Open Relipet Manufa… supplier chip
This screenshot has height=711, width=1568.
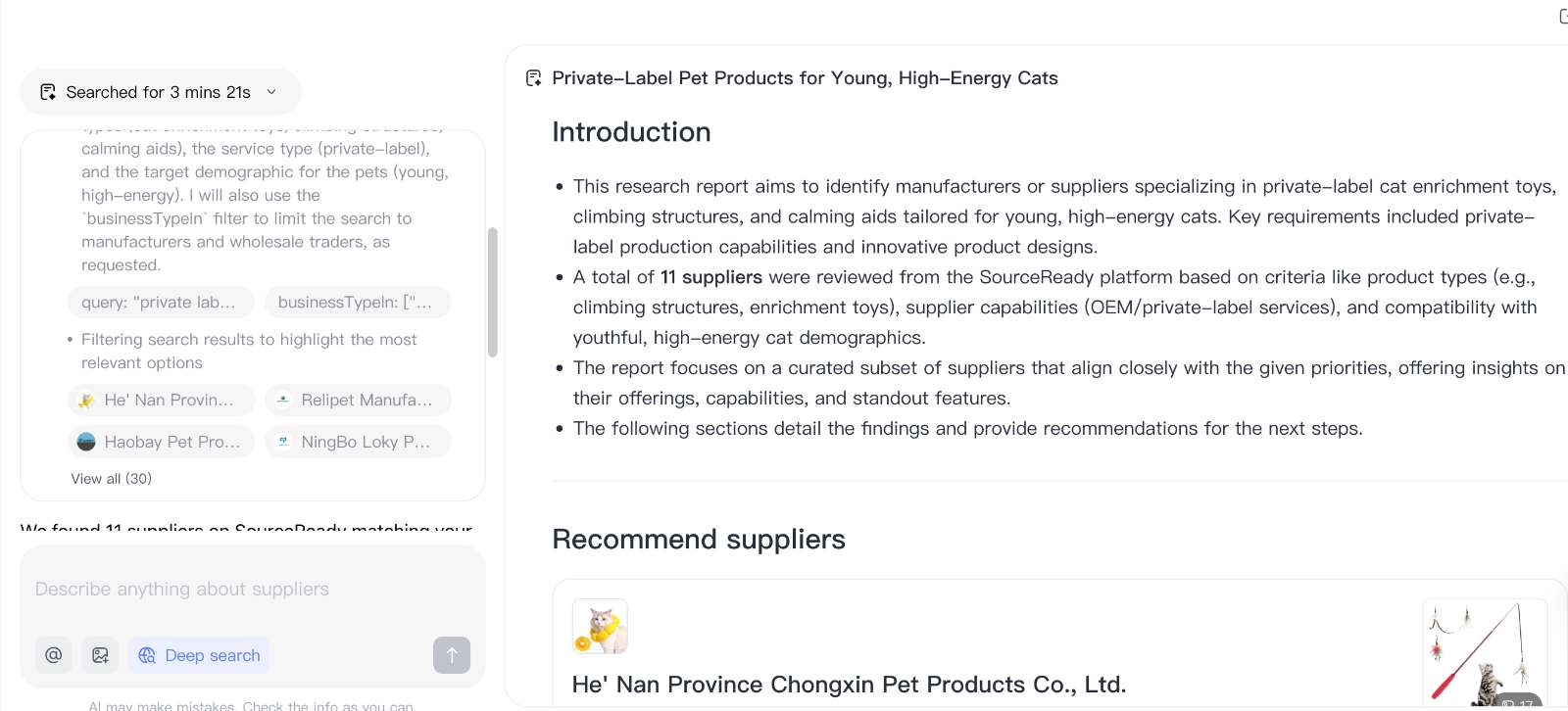tap(357, 400)
